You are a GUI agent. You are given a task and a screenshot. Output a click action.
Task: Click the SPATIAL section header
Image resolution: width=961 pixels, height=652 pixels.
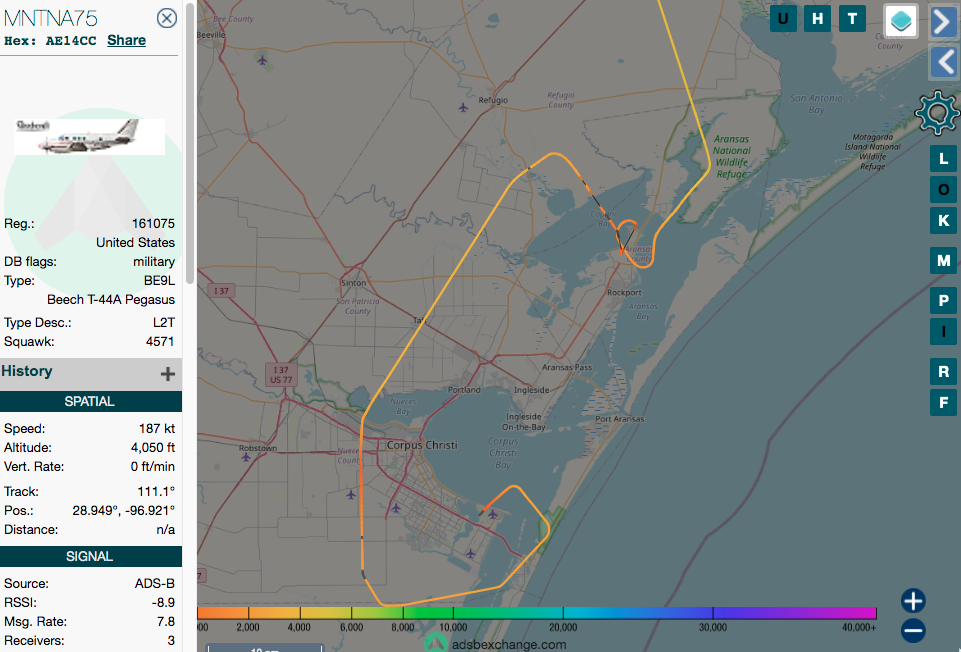point(91,401)
